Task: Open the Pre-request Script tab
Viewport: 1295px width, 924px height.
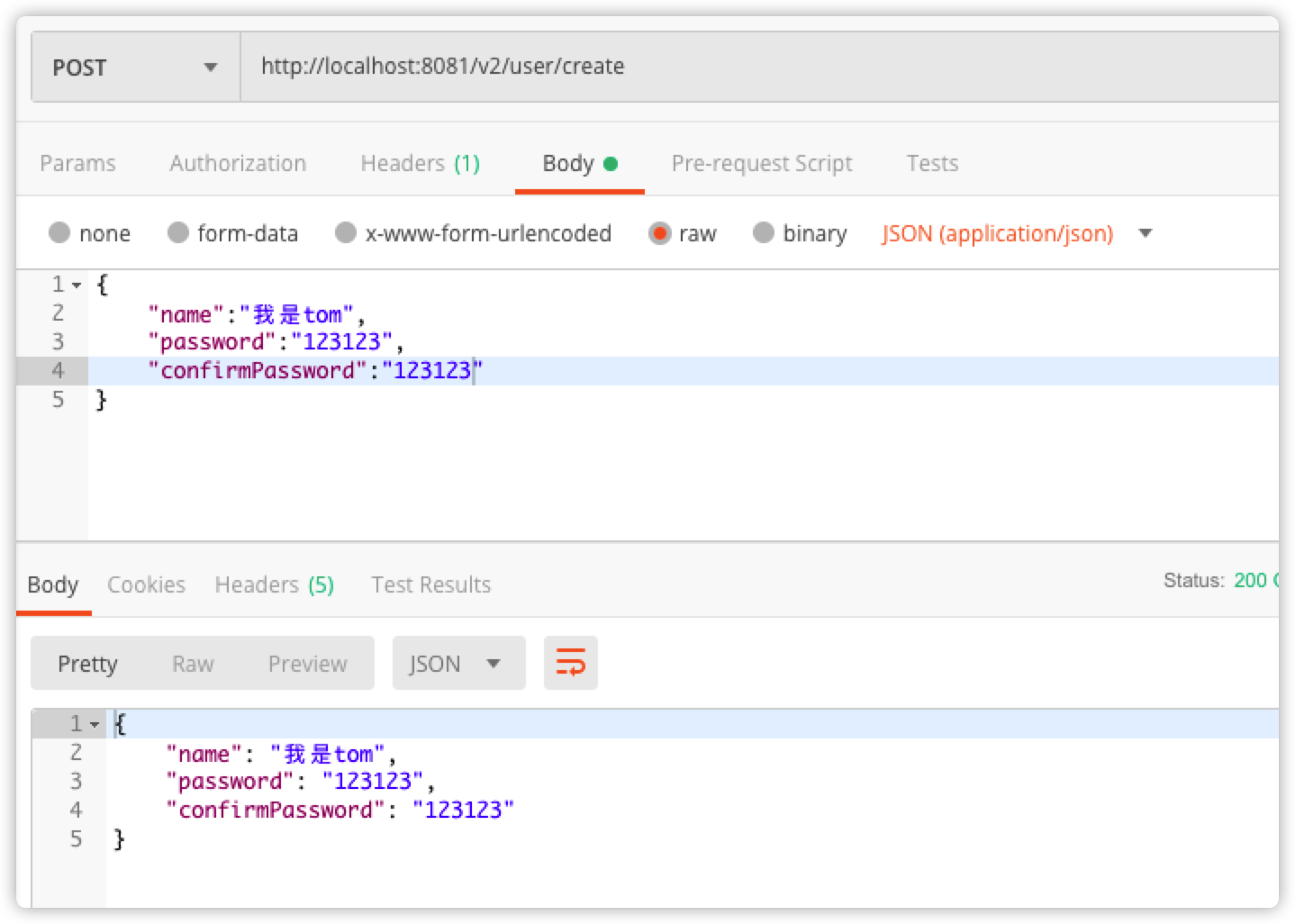Action: click(761, 163)
